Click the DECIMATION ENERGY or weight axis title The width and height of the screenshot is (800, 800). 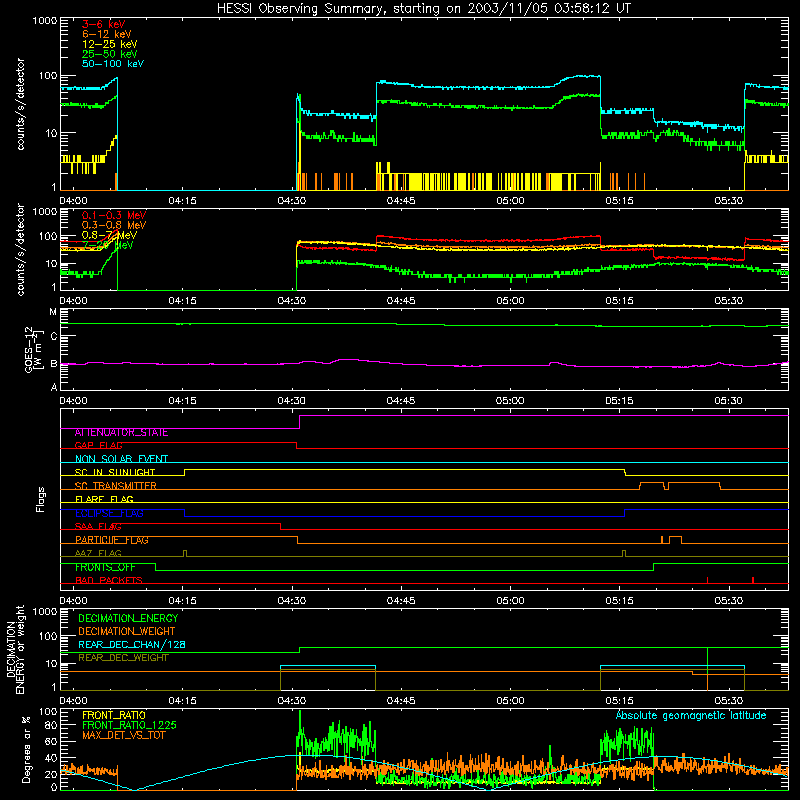pyautogui.click(x=15, y=649)
